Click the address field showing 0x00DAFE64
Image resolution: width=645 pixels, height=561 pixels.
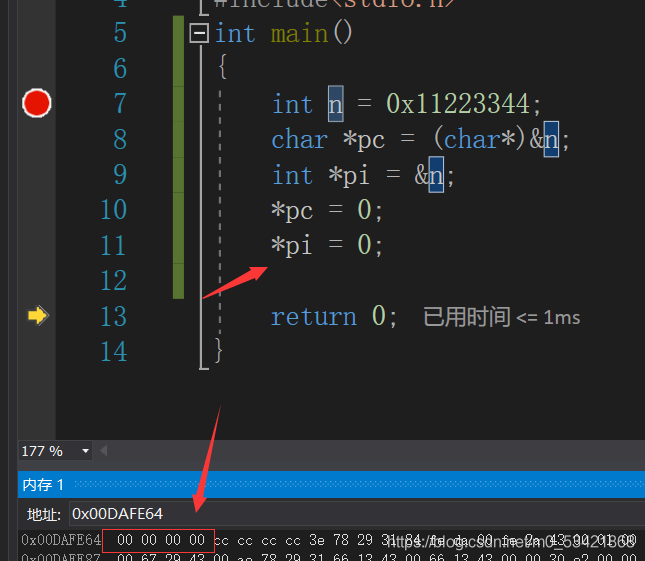[x=356, y=514]
